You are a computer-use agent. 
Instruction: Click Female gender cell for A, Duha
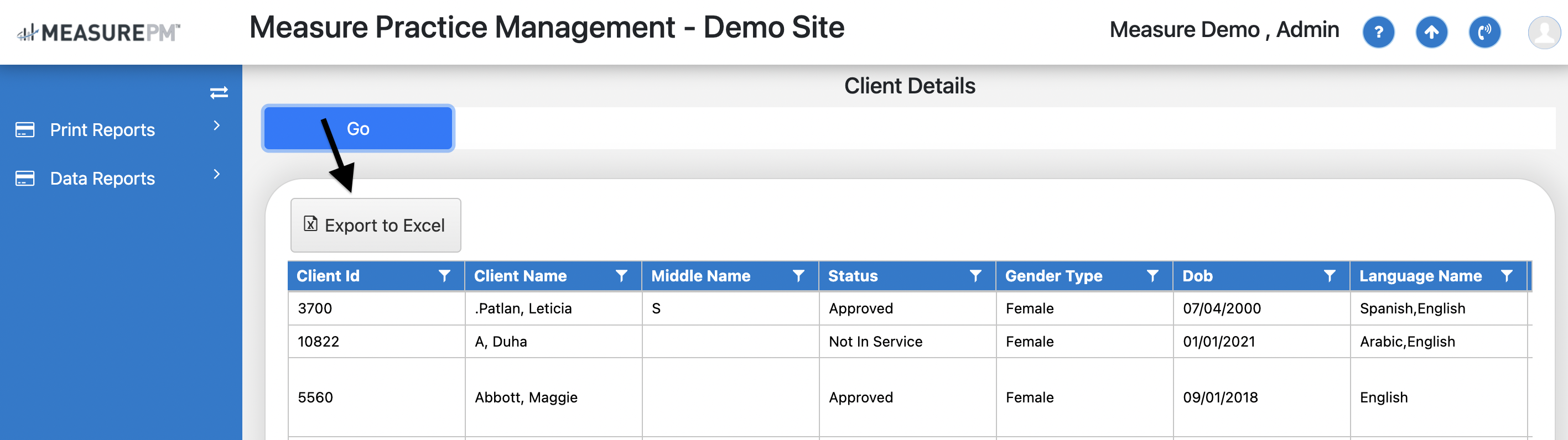(1086, 342)
